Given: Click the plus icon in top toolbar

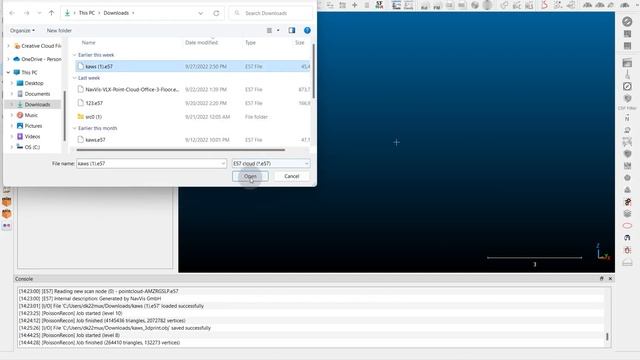Looking at the screenshot, I should [354, 5].
